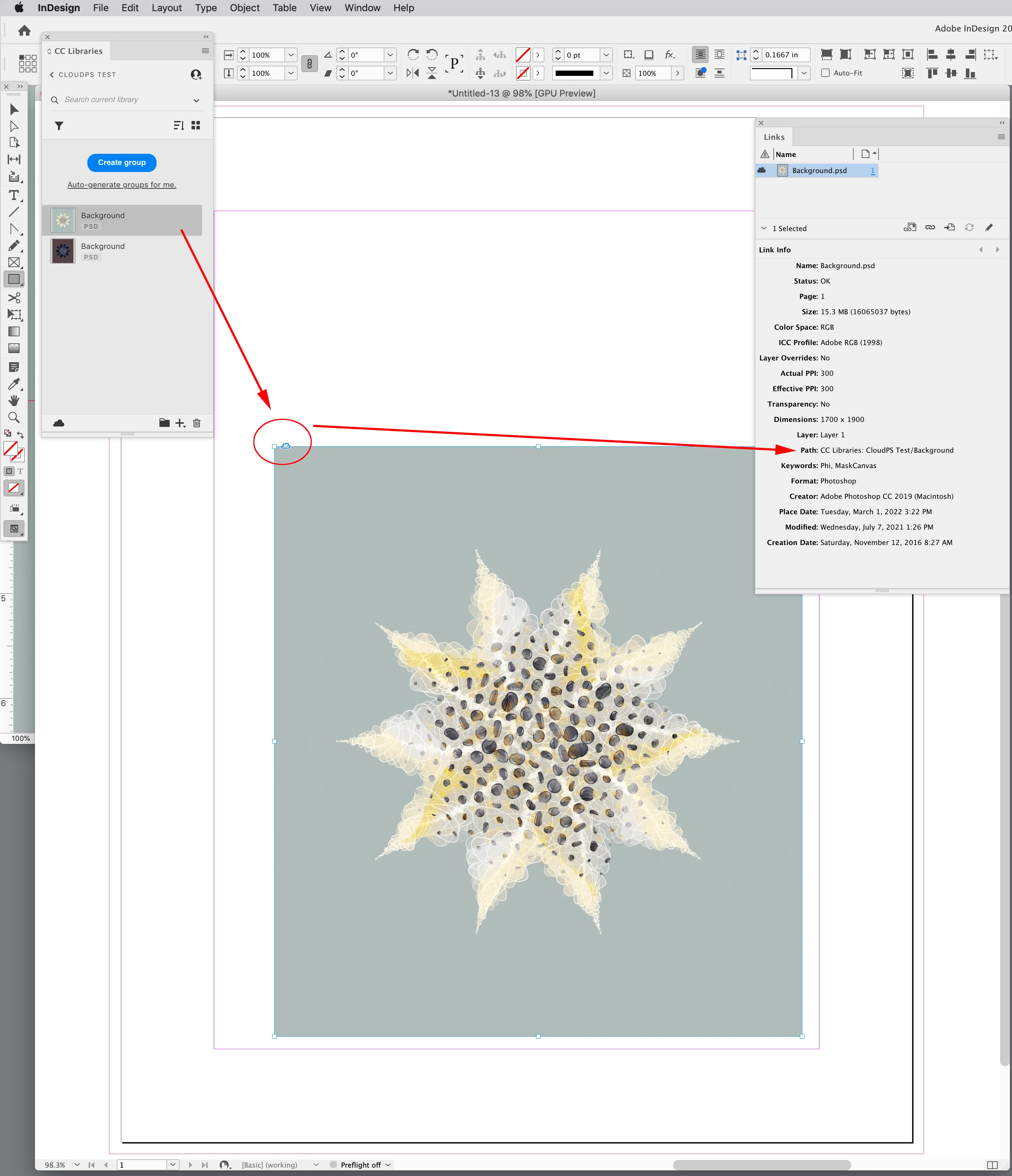Screen dimensions: 1012x1176
Task: Toggle constrain proportions chain link
Action: coord(309,64)
